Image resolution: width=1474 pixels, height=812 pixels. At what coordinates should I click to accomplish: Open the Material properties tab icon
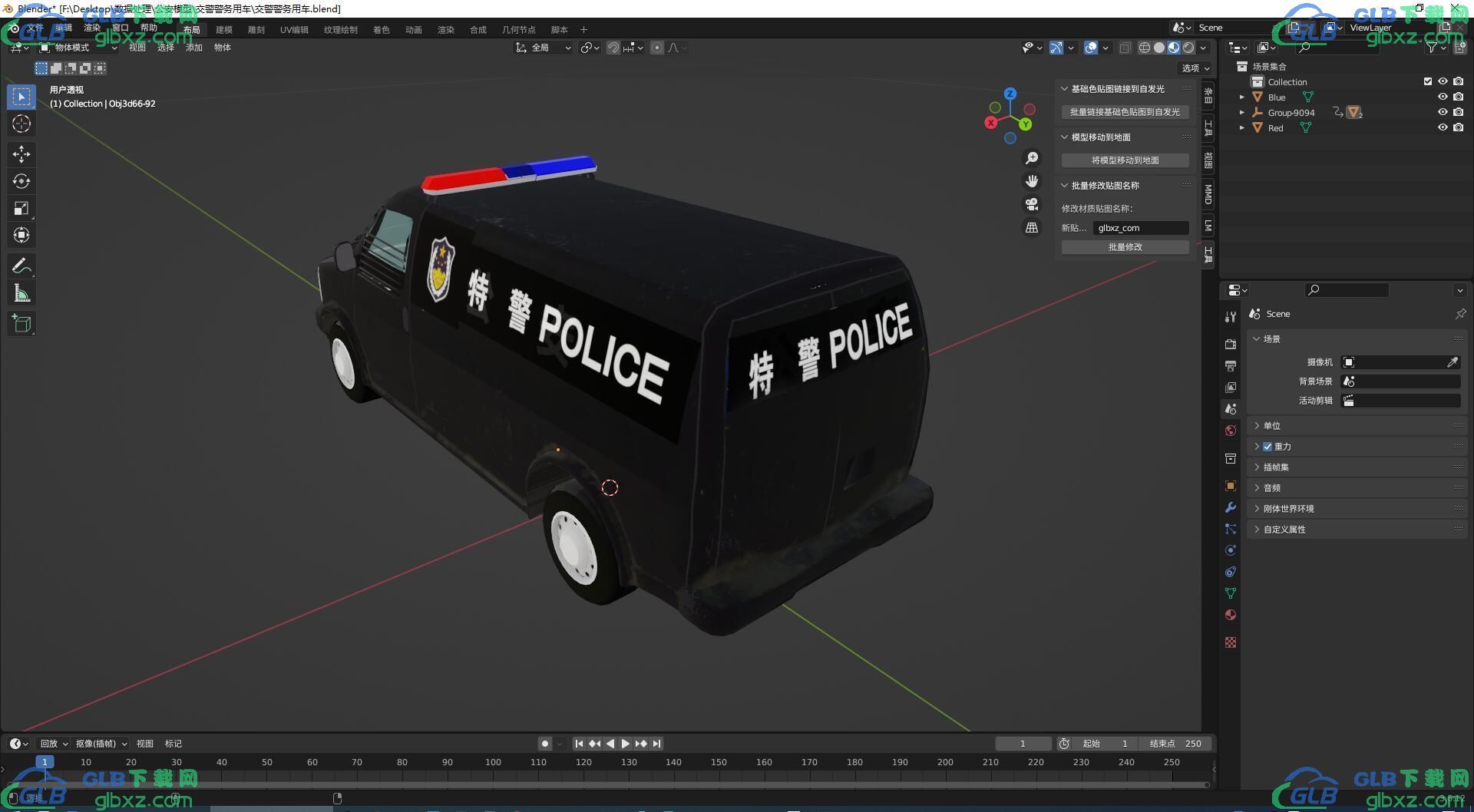click(x=1231, y=615)
